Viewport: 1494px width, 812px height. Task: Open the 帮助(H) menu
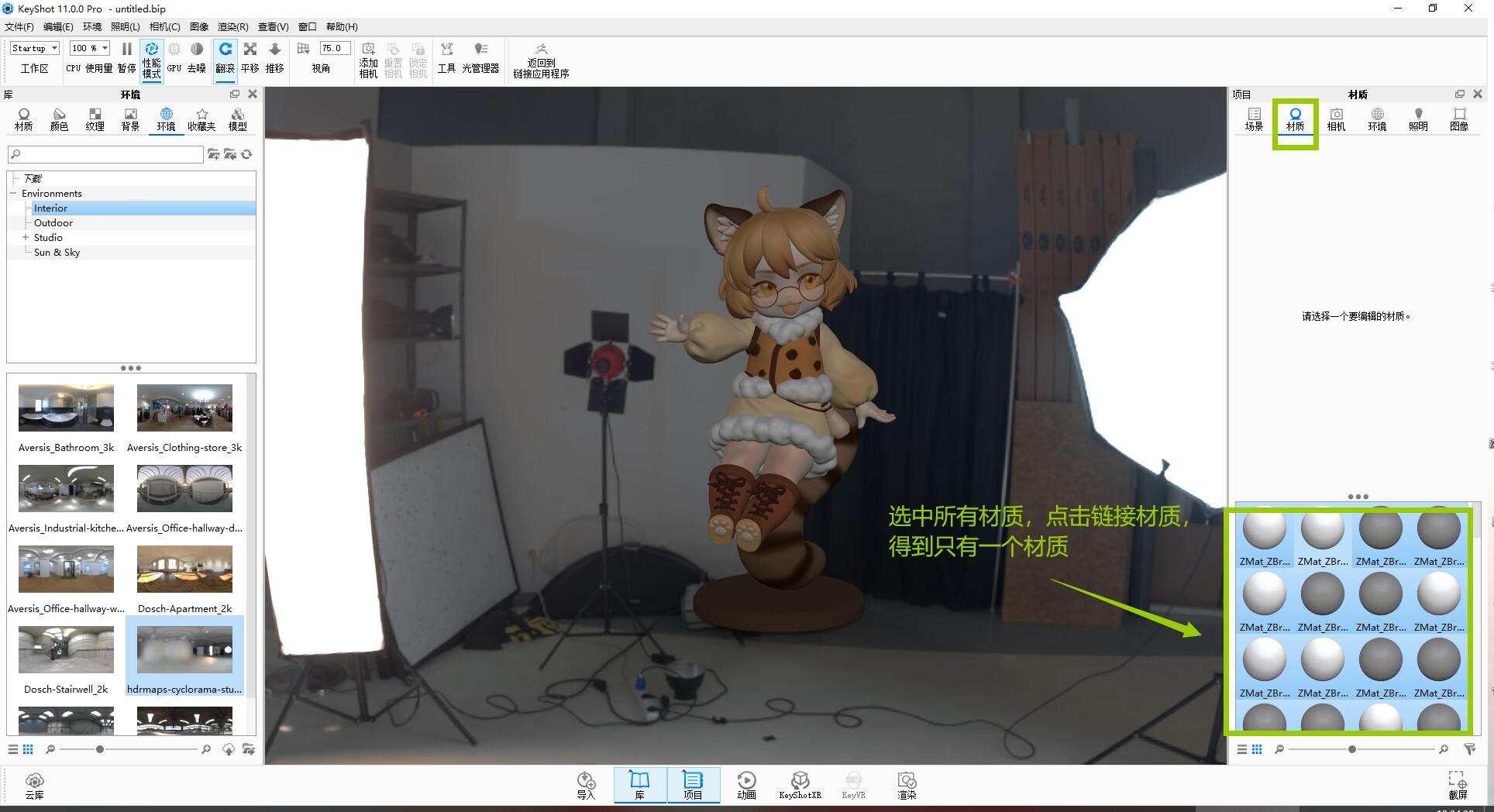342,26
